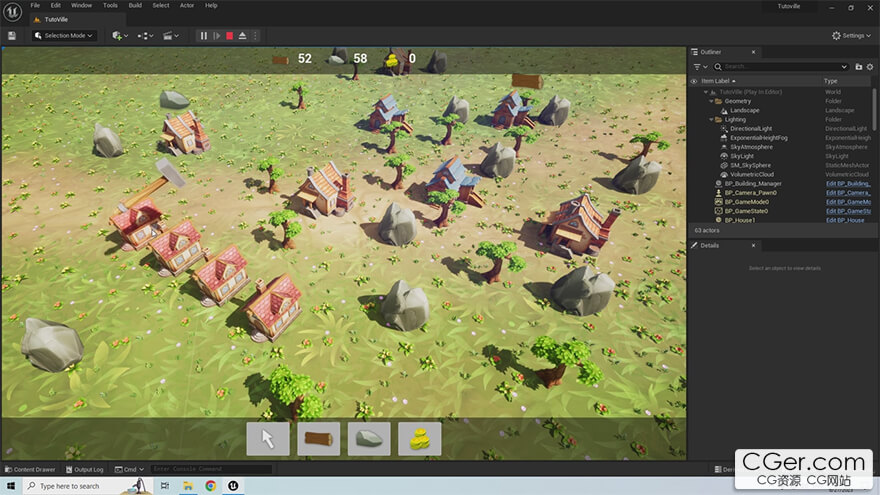Open the Output Log

(84, 469)
